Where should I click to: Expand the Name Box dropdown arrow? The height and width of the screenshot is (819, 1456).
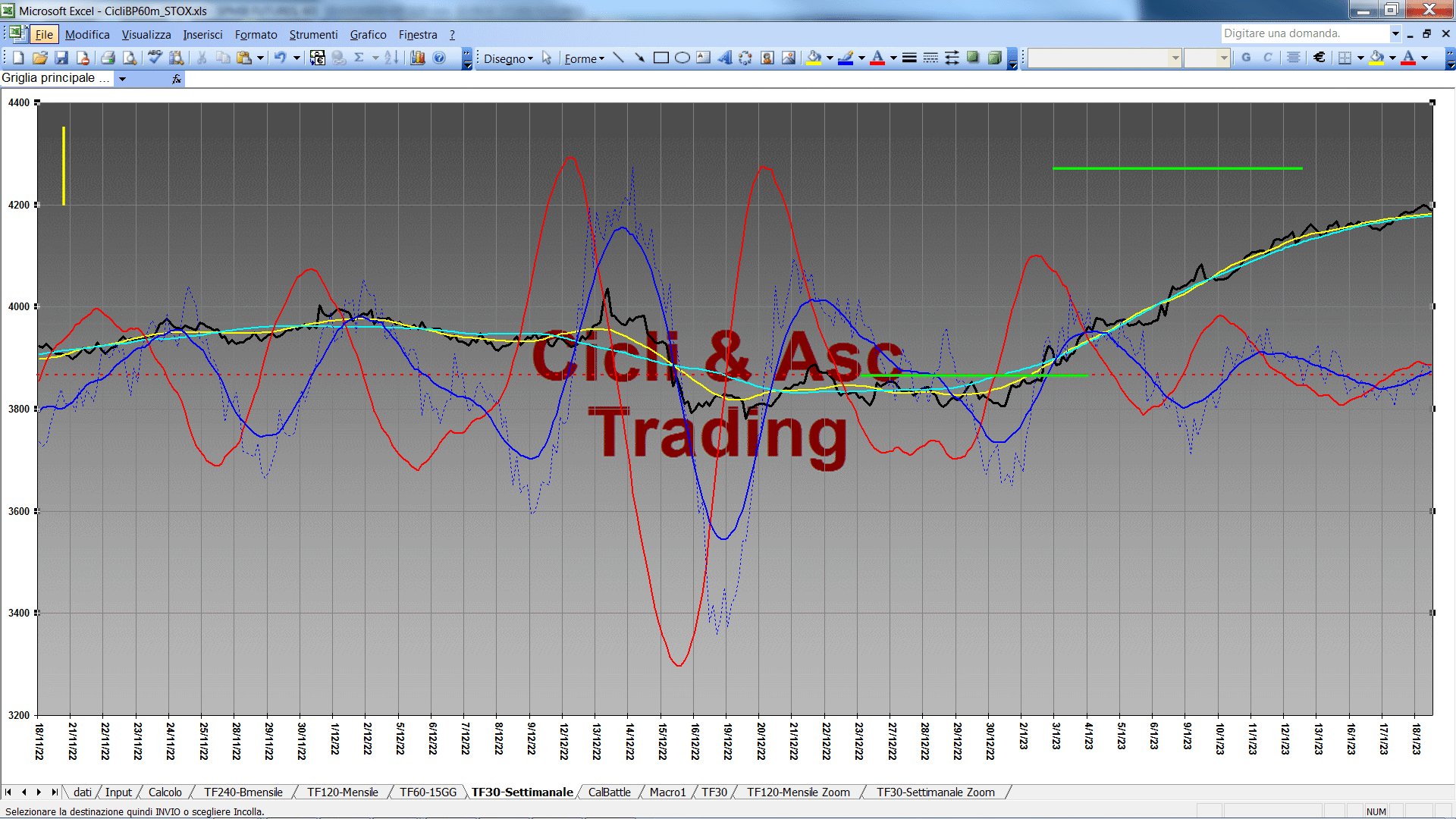click(122, 78)
